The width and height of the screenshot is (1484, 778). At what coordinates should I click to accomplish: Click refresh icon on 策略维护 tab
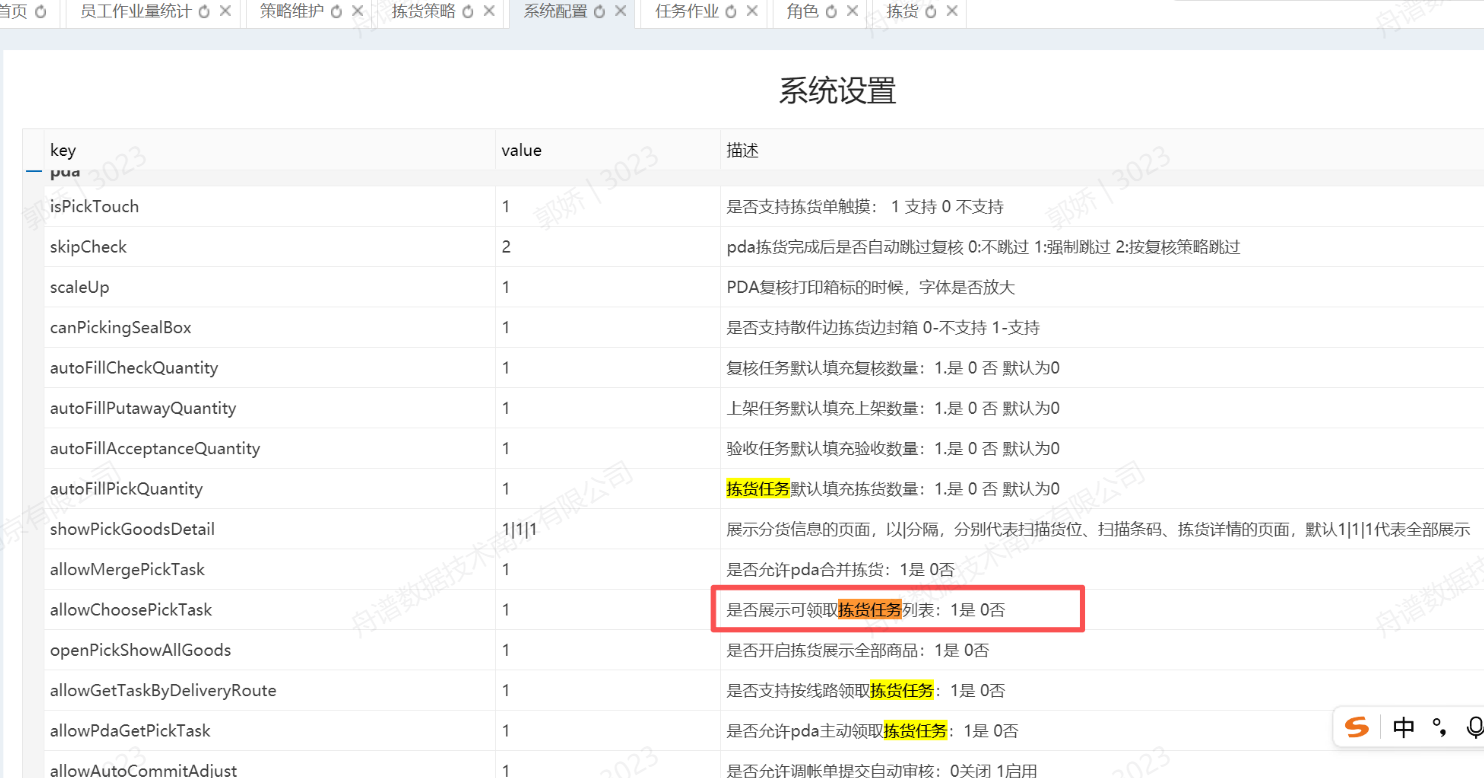(x=337, y=12)
